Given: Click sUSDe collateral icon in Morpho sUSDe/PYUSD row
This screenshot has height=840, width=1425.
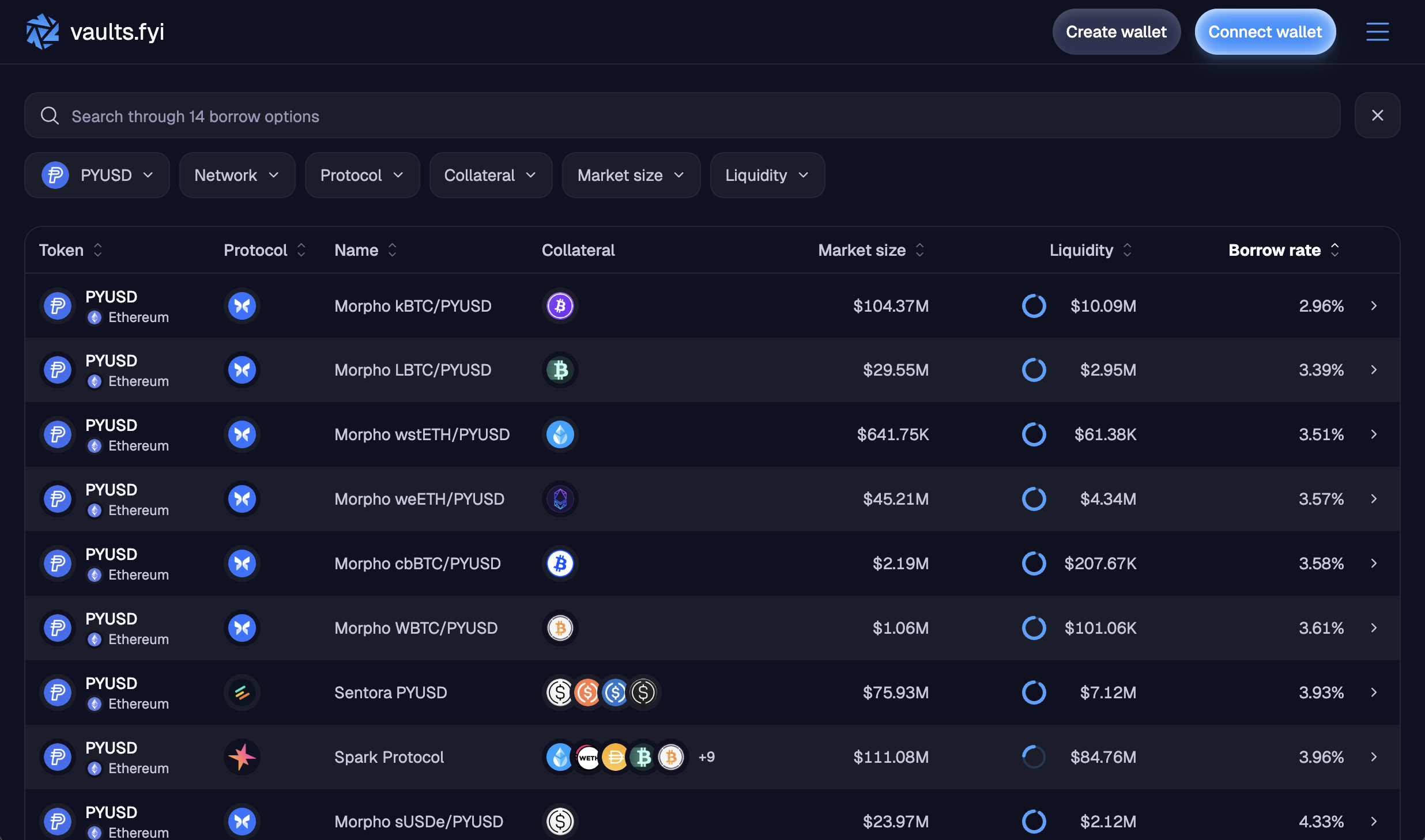Looking at the screenshot, I should 560,822.
